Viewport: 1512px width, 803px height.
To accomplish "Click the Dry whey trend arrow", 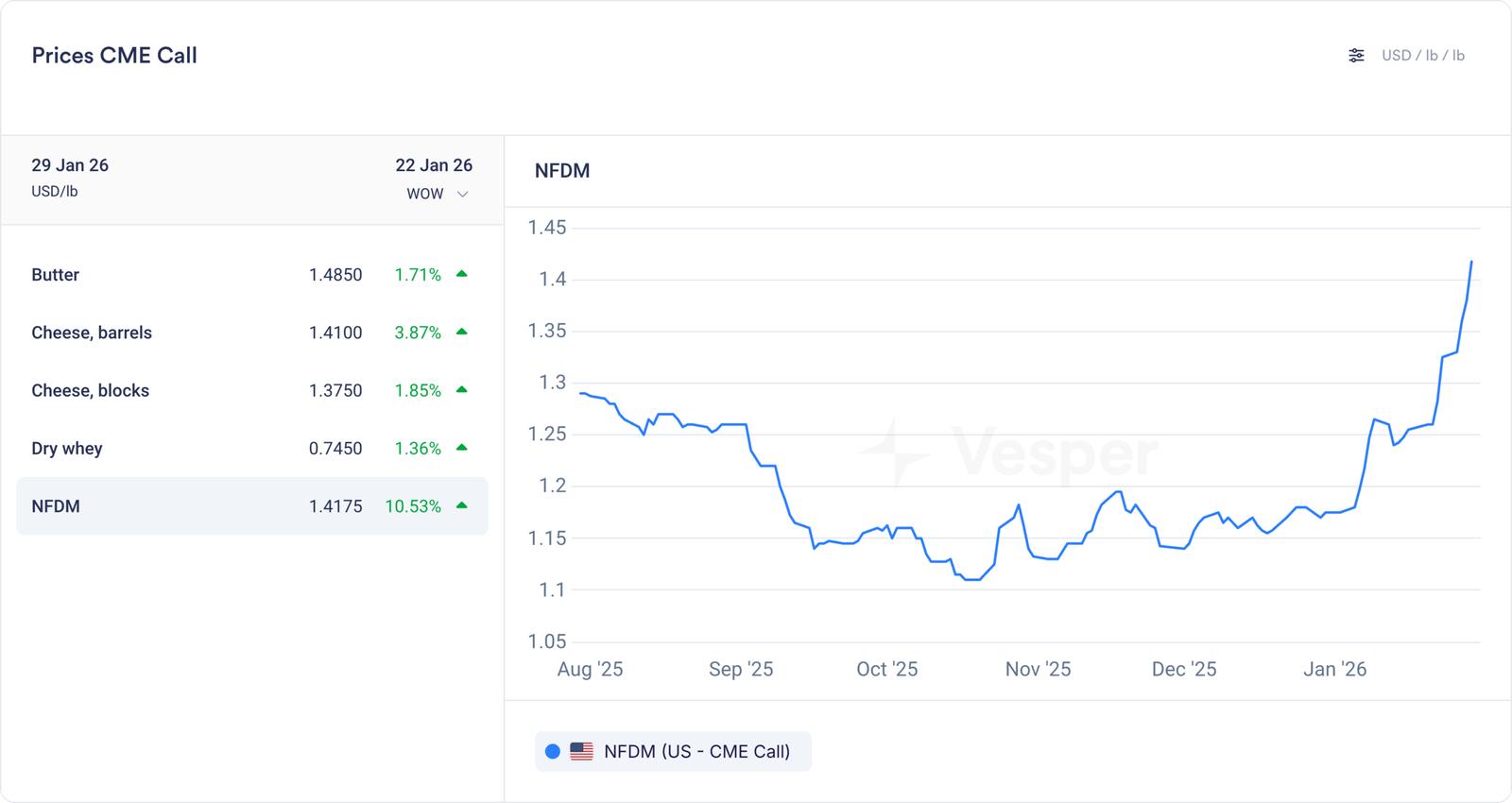I will click(462, 448).
